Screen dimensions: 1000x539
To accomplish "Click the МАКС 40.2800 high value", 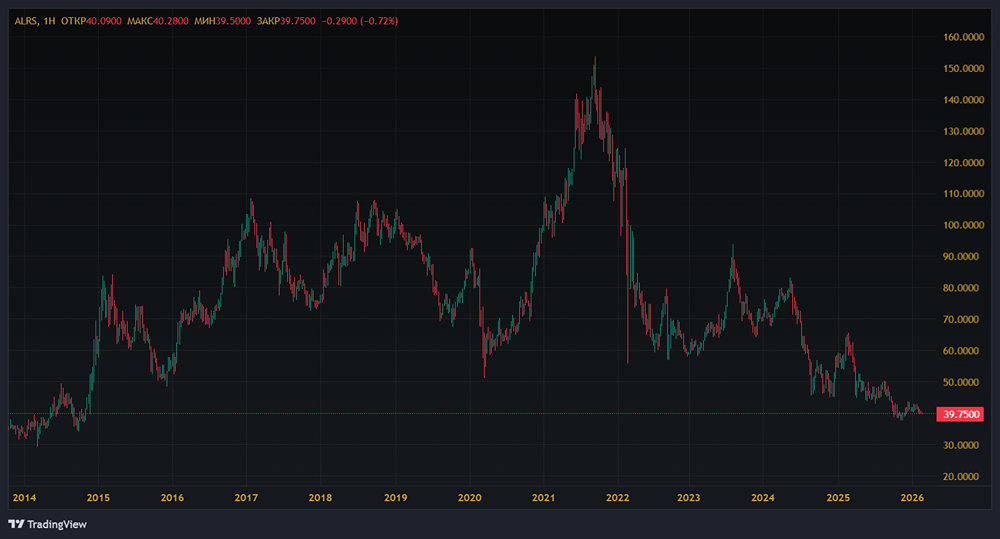I will coord(158,21).
